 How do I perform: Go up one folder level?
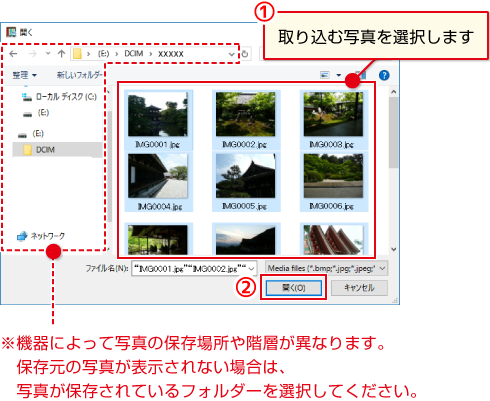pos(61,54)
